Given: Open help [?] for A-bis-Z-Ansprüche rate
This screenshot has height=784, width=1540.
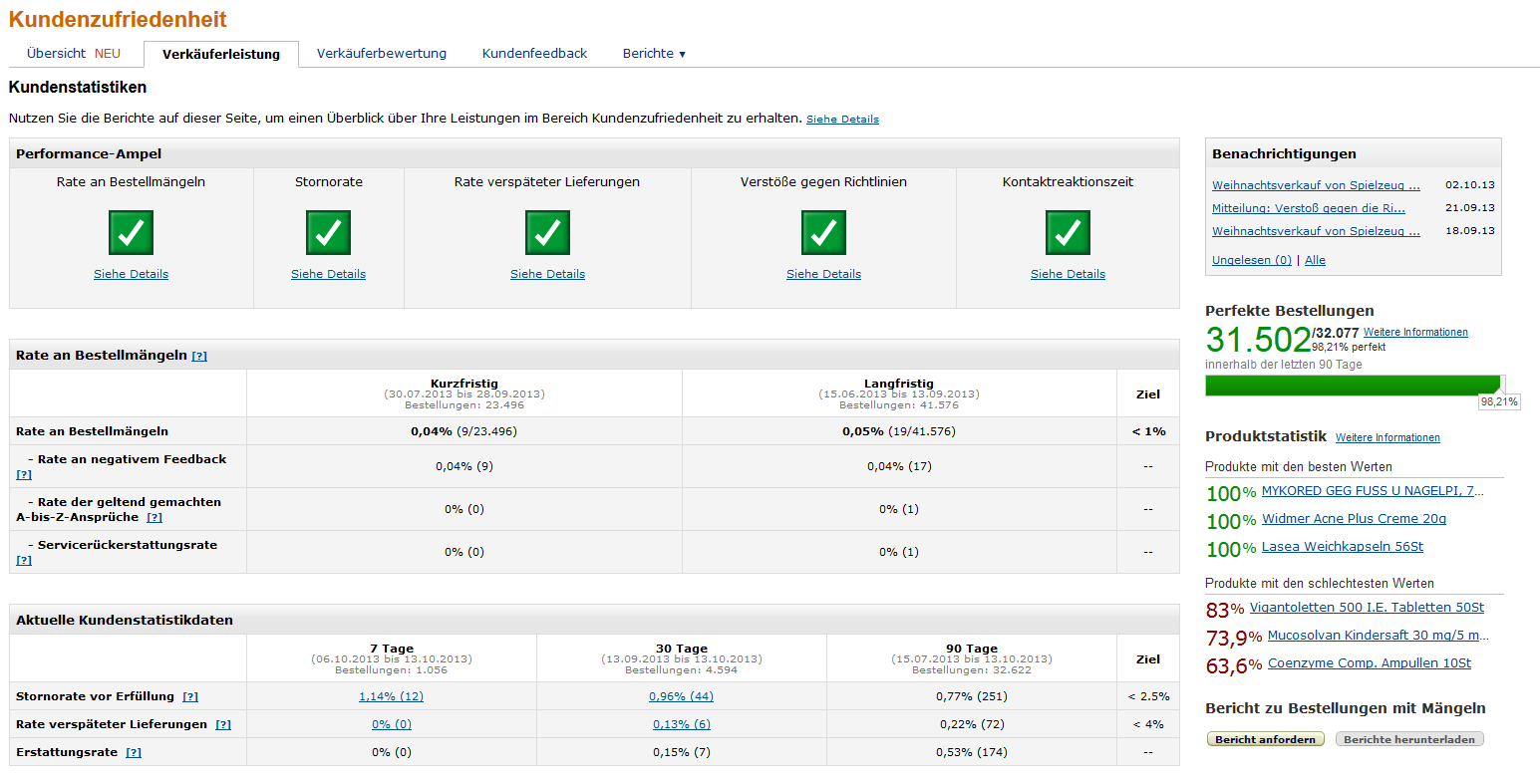Looking at the screenshot, I should 154,517.
